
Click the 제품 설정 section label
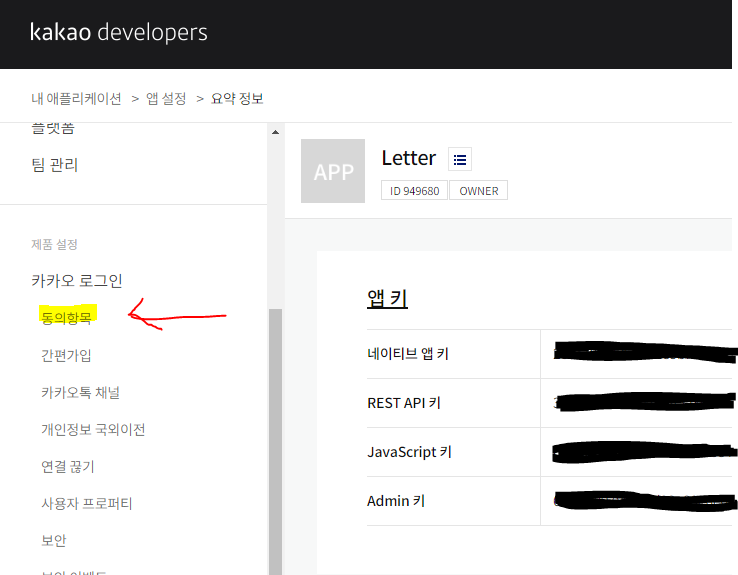click(x=55, y=245)
